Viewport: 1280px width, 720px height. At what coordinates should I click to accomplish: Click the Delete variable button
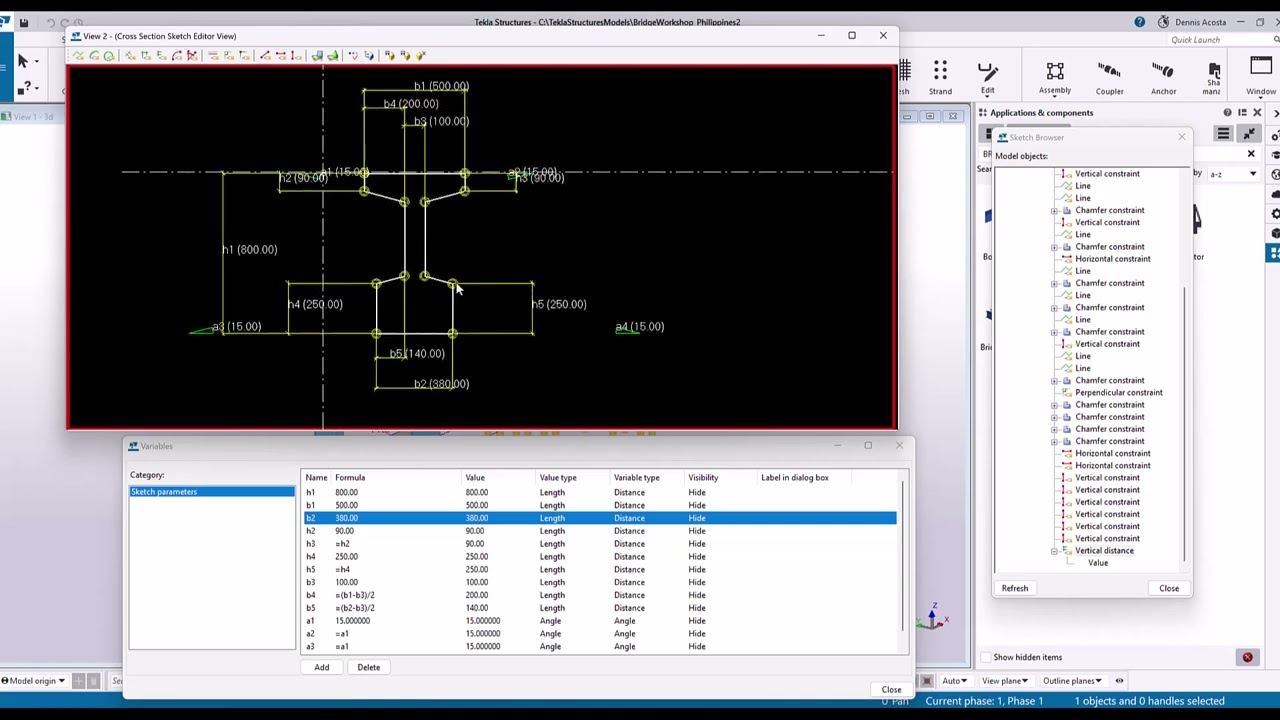click(x=369, y=667)
